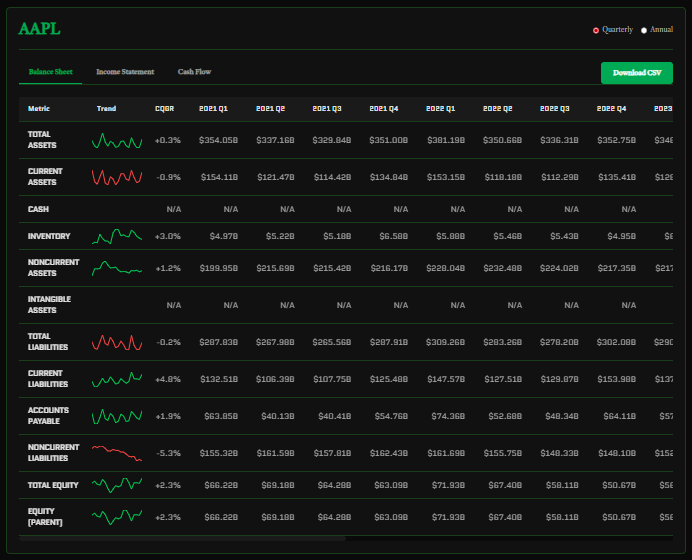Click the INVENTORY row label
692x560 pixels.
click(x=49, y=237)
